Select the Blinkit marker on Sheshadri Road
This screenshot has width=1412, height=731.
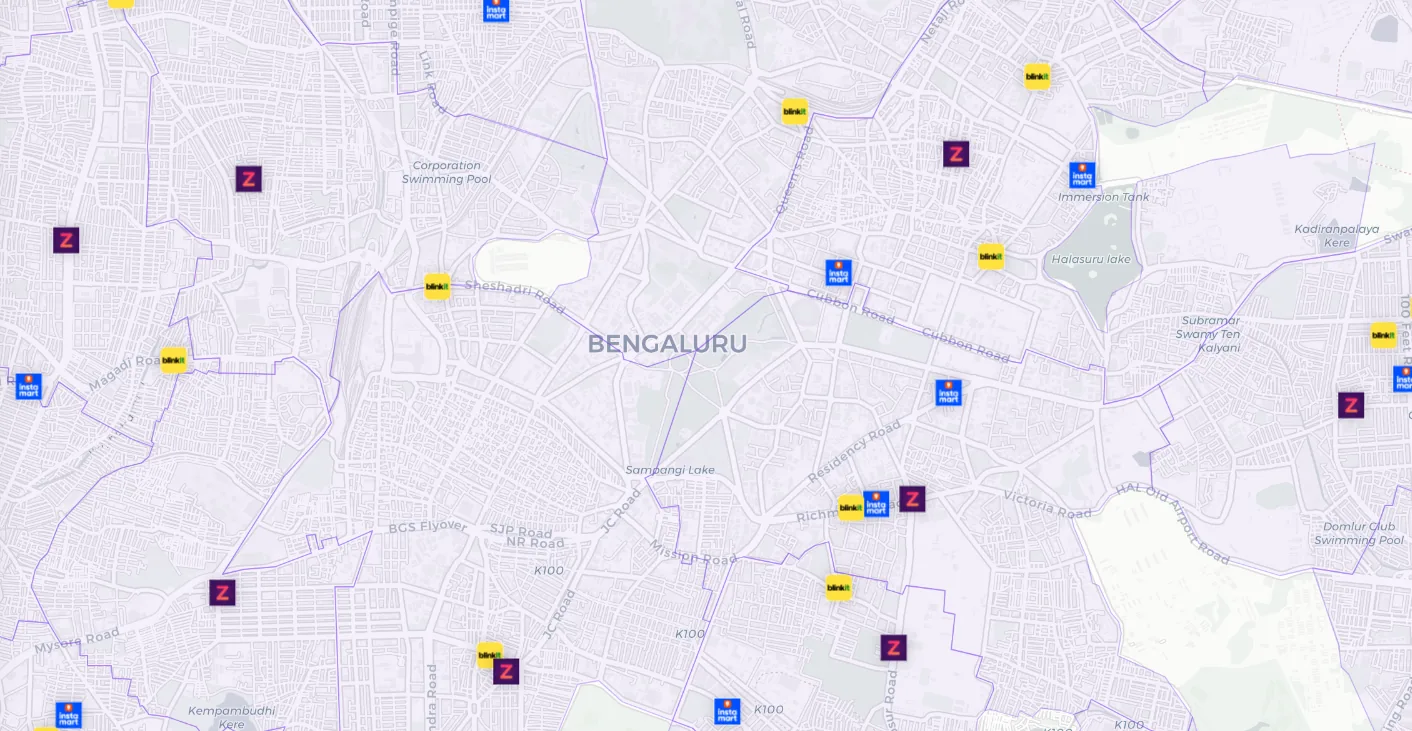[437, 287]
